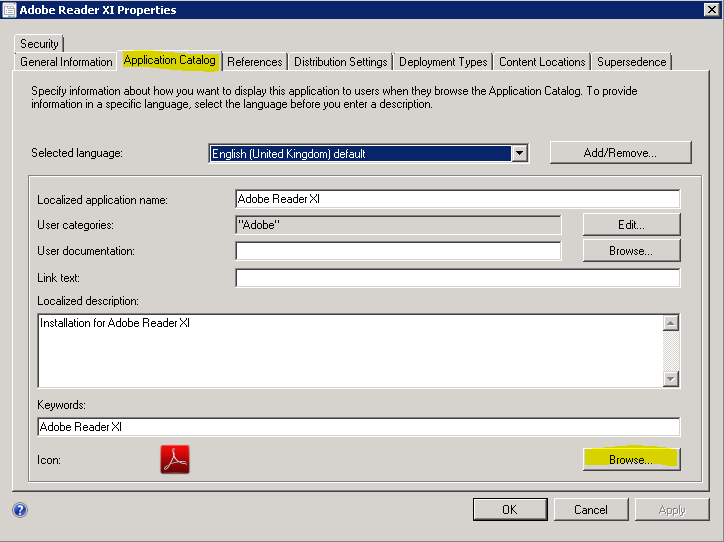Click the Adobe Reader PDF icon preview

[175, 459]
